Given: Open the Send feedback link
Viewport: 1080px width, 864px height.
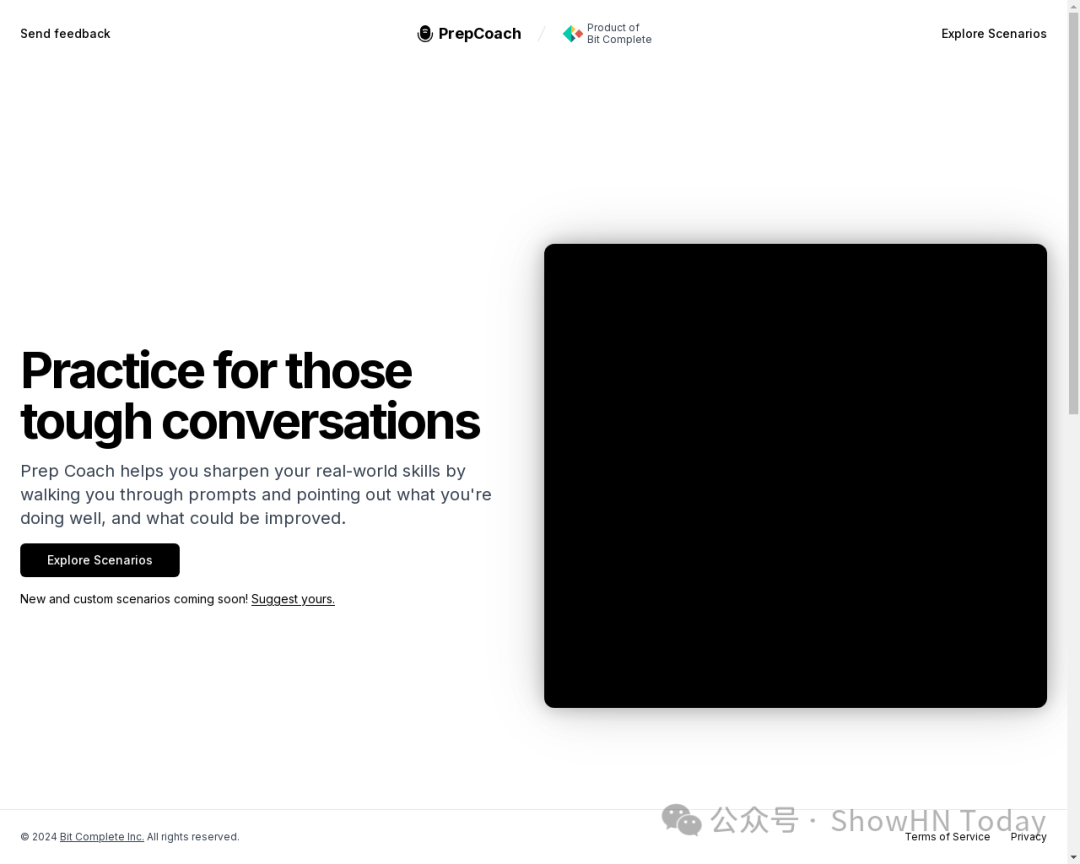Looking at the screenshot, I should point(65,34).
